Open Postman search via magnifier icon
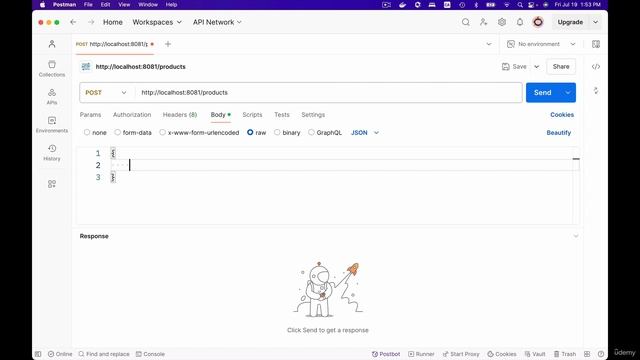640x360 pixels. click(x=466, y=22)
